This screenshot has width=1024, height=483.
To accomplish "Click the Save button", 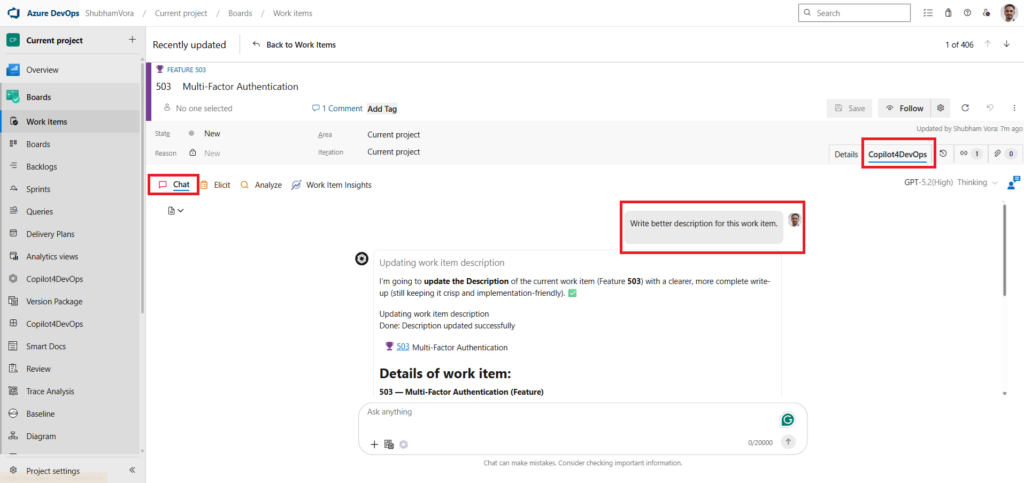I will tap(850, 108).
